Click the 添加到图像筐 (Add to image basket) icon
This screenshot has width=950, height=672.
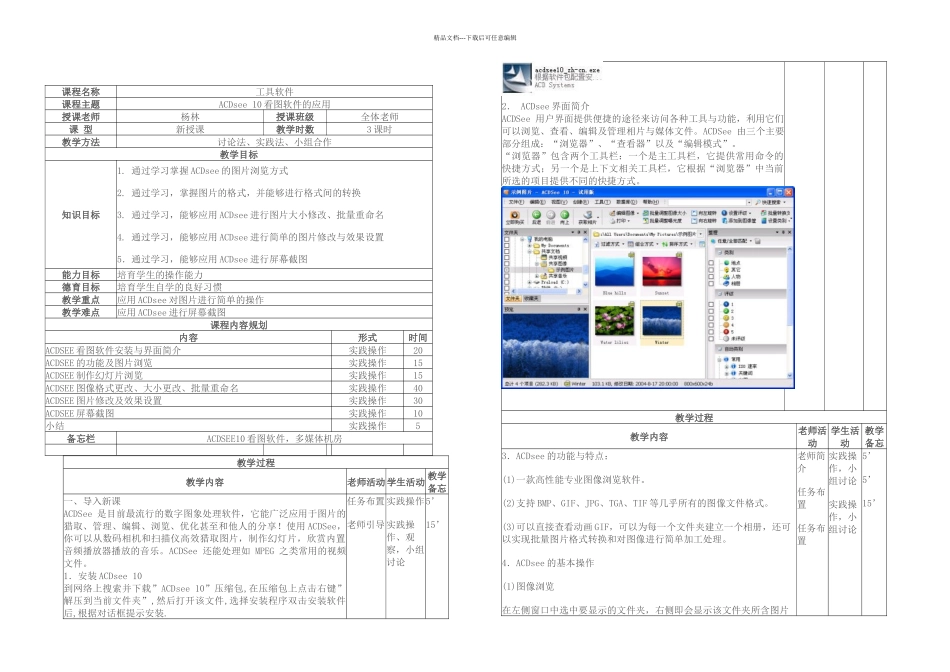[x=725, y=221]
